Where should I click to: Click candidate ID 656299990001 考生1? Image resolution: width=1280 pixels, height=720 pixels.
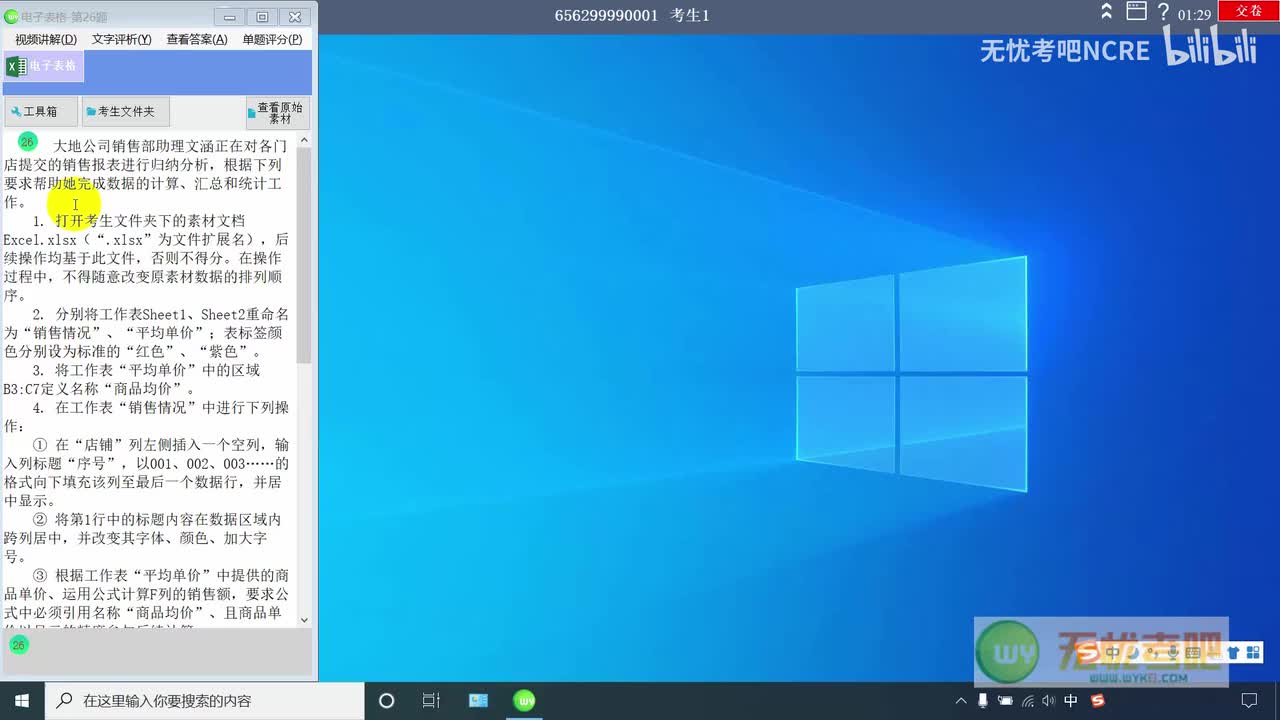[632, 15]
